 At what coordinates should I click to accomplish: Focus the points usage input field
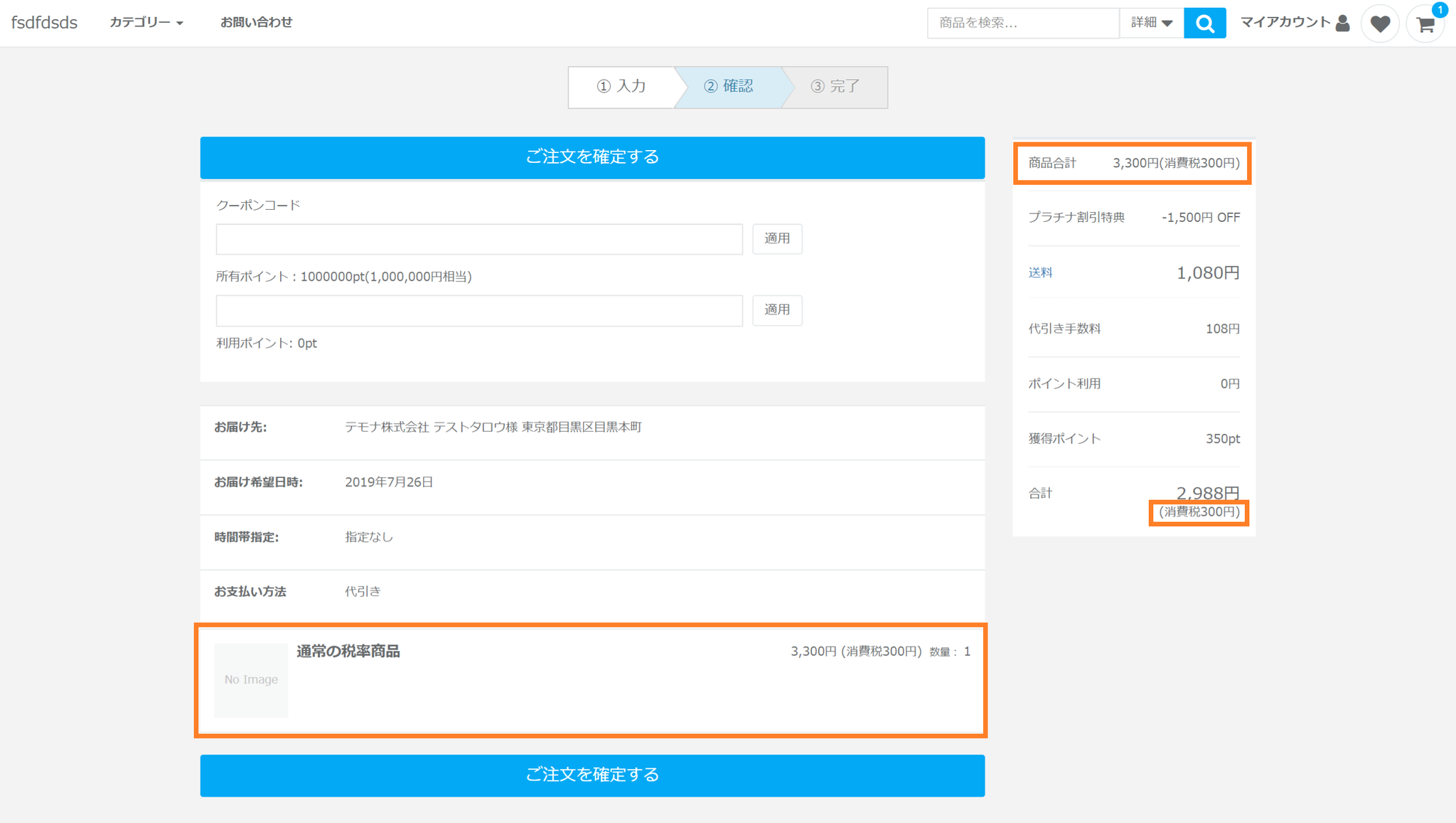(479, 311)
